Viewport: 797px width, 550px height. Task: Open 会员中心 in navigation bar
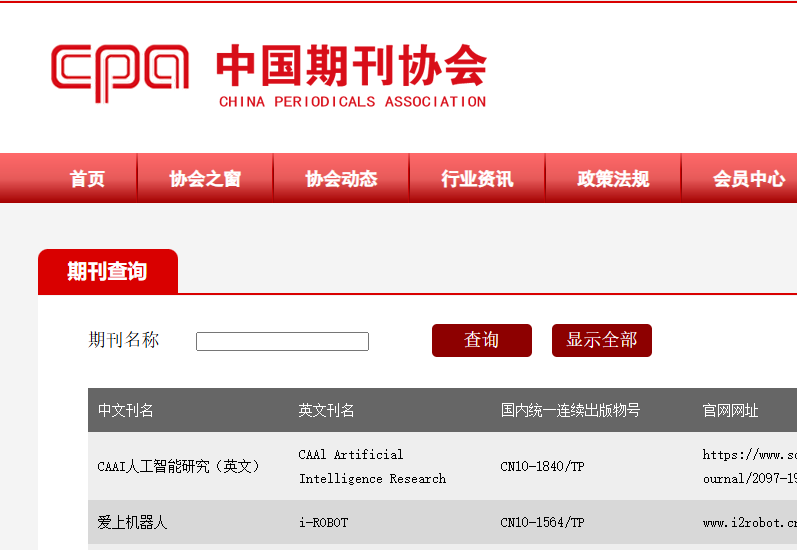[x=749, y=178]
